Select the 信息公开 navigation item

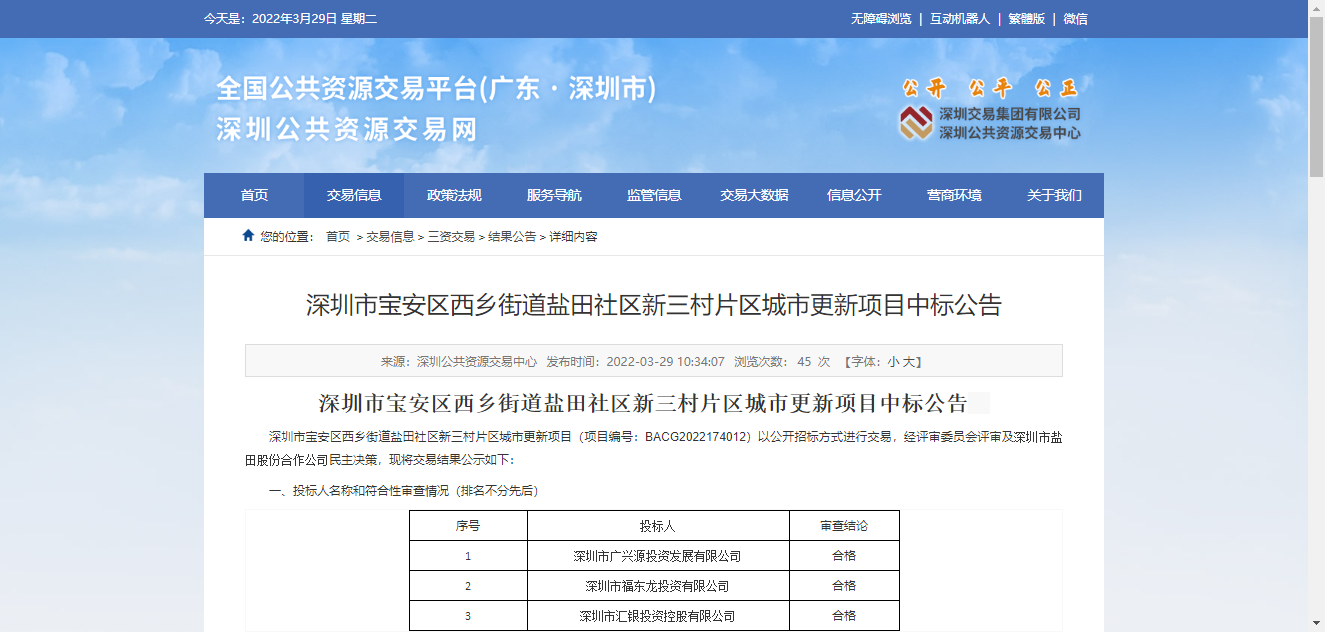854,196
